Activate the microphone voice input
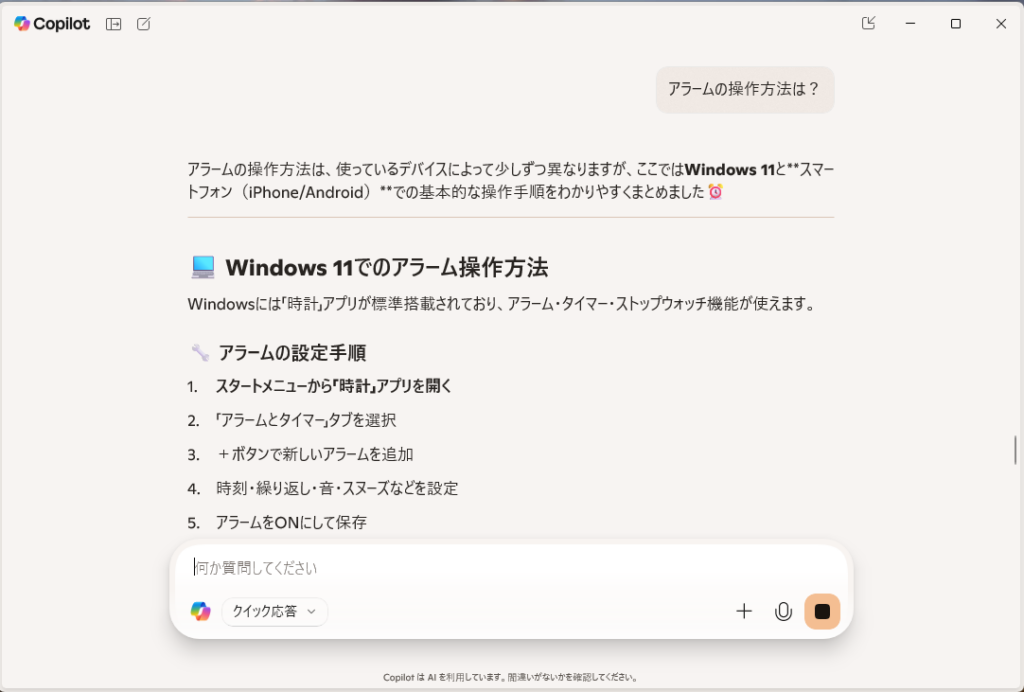 point(783,611)
